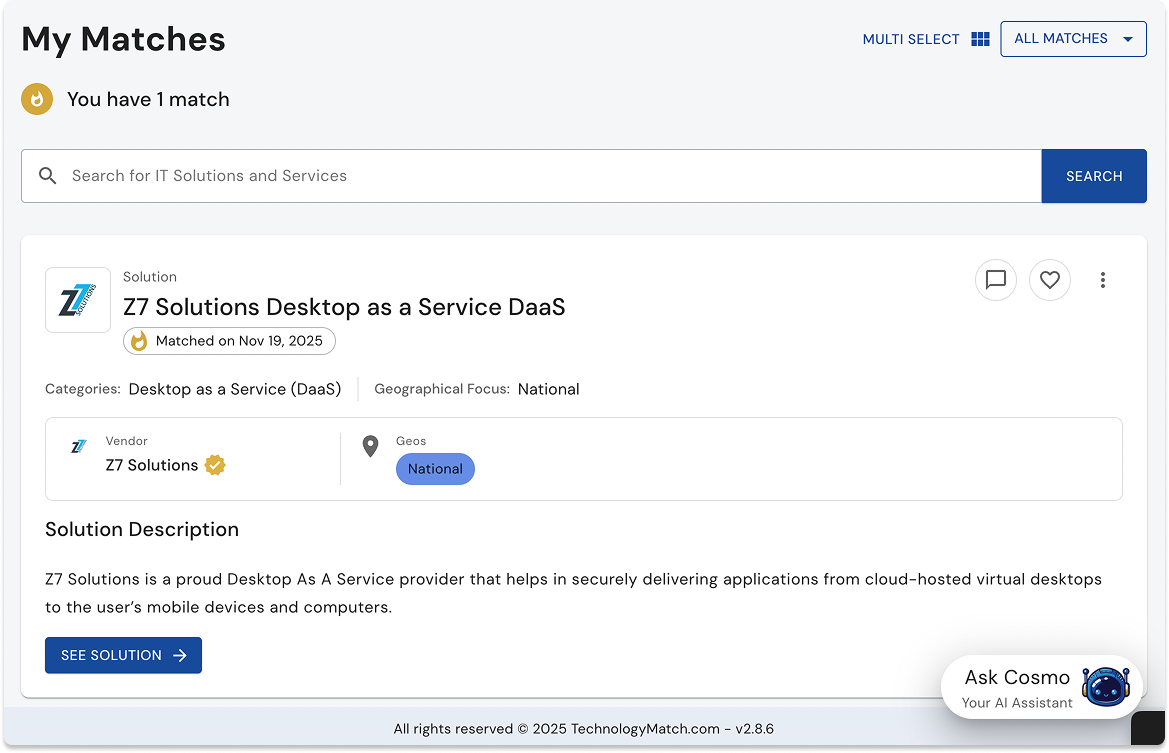The image size is (1169, 753).
Task: Click the Matched on Nov 19, 2025 badge
Action: 229,341
